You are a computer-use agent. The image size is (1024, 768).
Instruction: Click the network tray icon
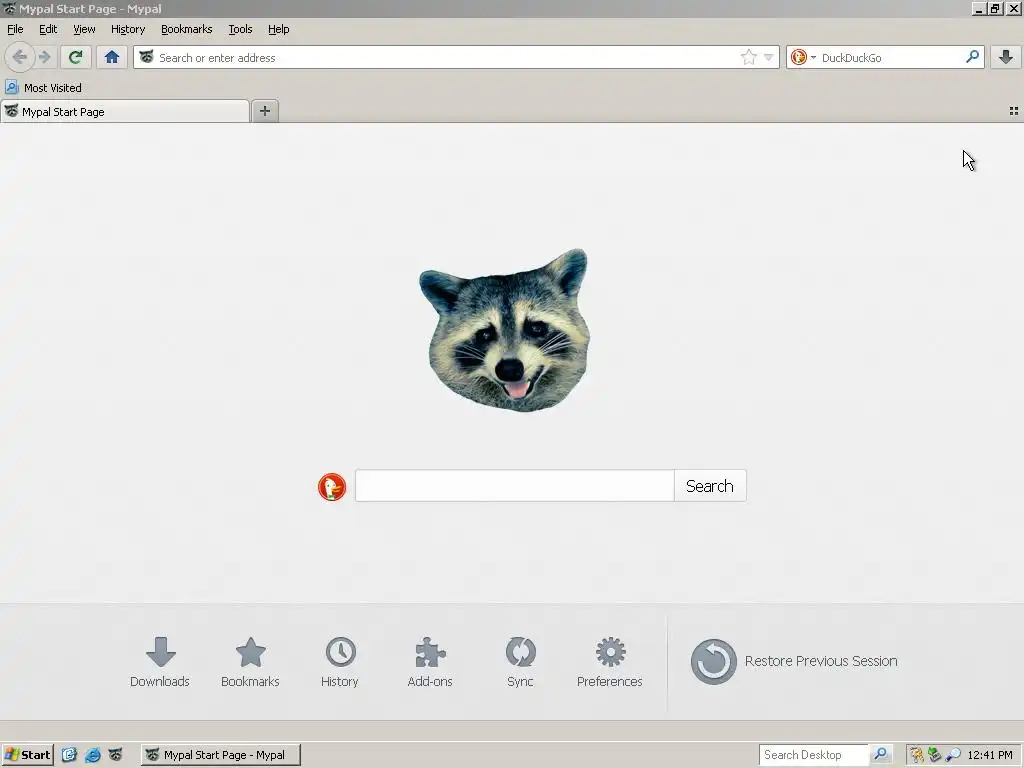935,755
